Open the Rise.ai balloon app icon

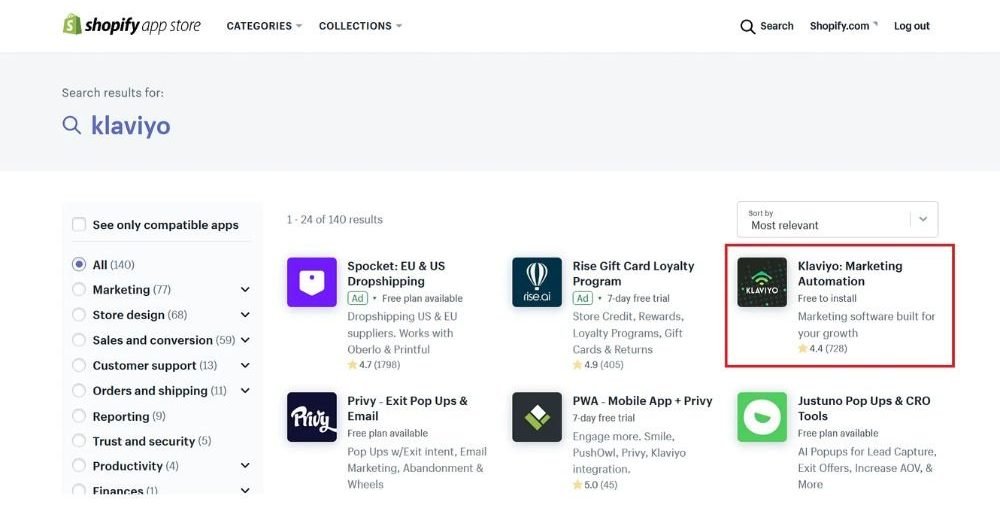pyautogui.click(x=537, y=282)
